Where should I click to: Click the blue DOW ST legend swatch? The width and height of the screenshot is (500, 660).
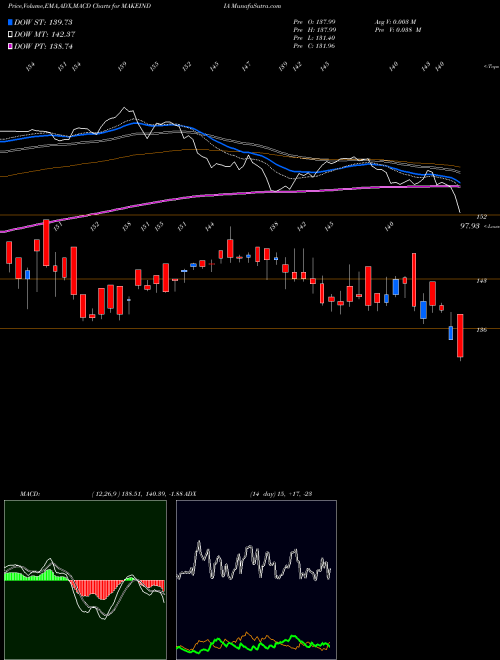coord(10,22)
